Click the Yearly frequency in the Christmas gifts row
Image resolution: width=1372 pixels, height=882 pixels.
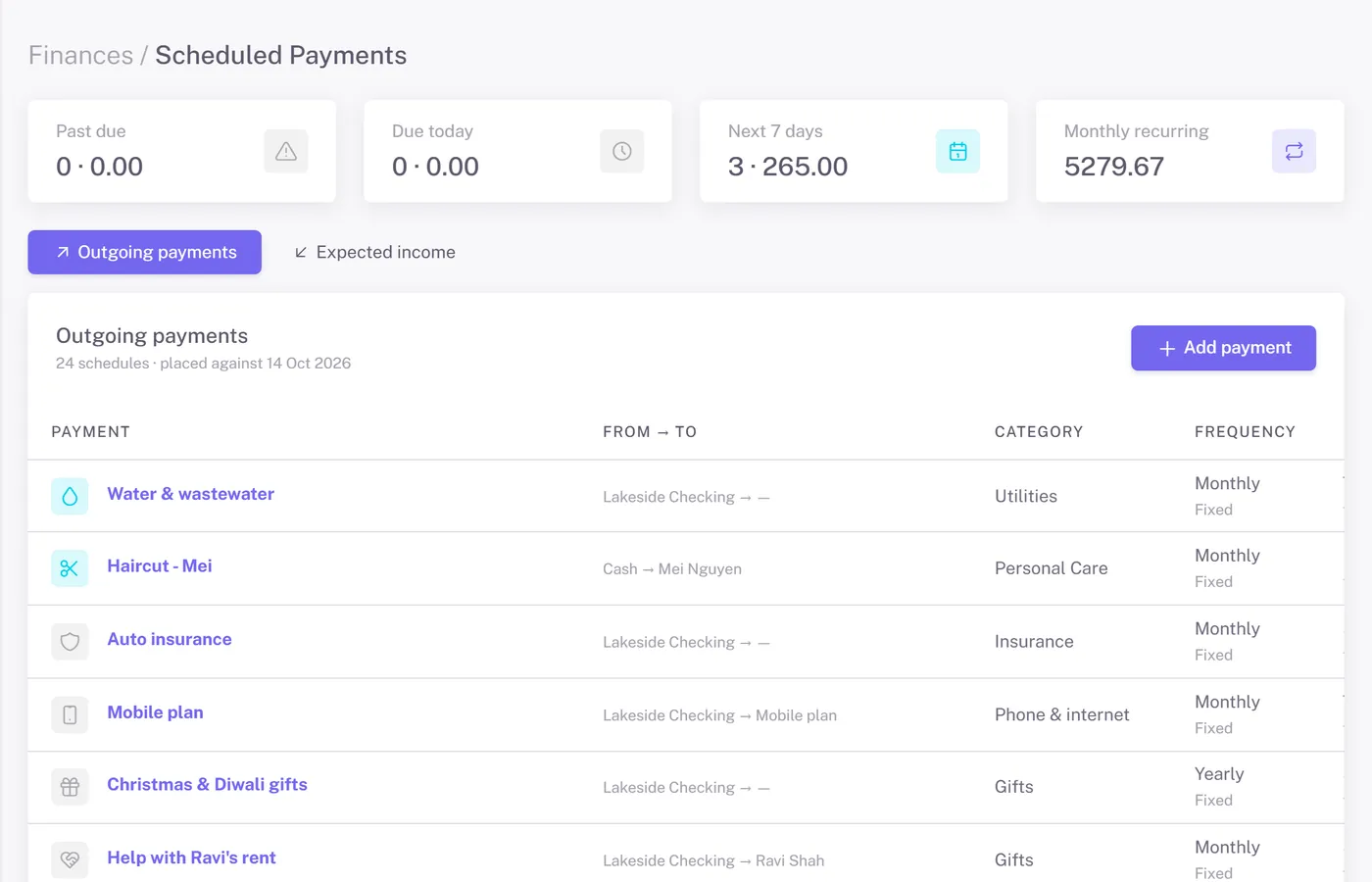tap(1219, 774)
